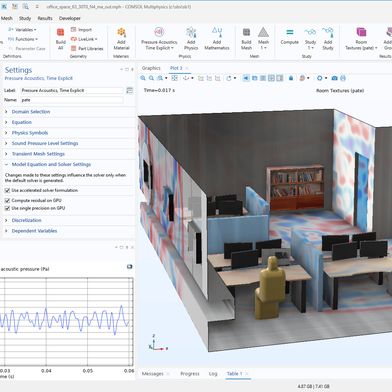Click the Parameter Case icon in Definitions
This screenshot has height=392, width=392.
click(x=11, y=49)
